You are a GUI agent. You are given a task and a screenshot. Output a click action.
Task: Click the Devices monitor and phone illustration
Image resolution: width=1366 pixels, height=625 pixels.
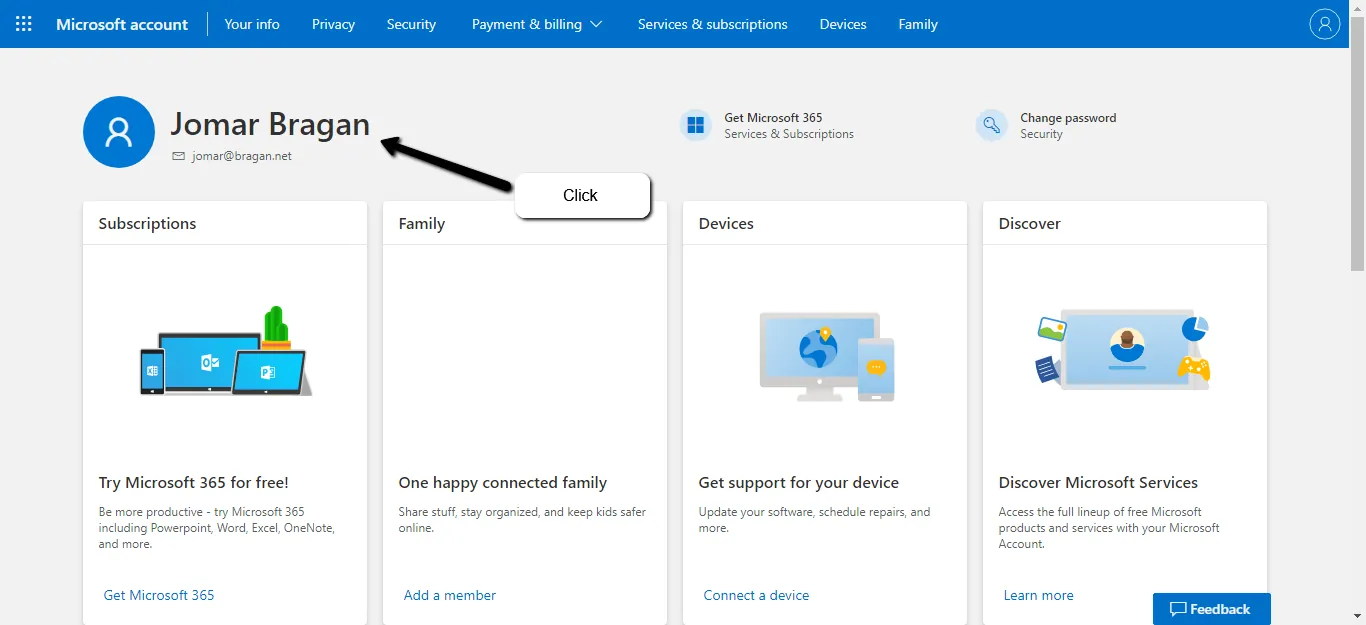point(827,357)
